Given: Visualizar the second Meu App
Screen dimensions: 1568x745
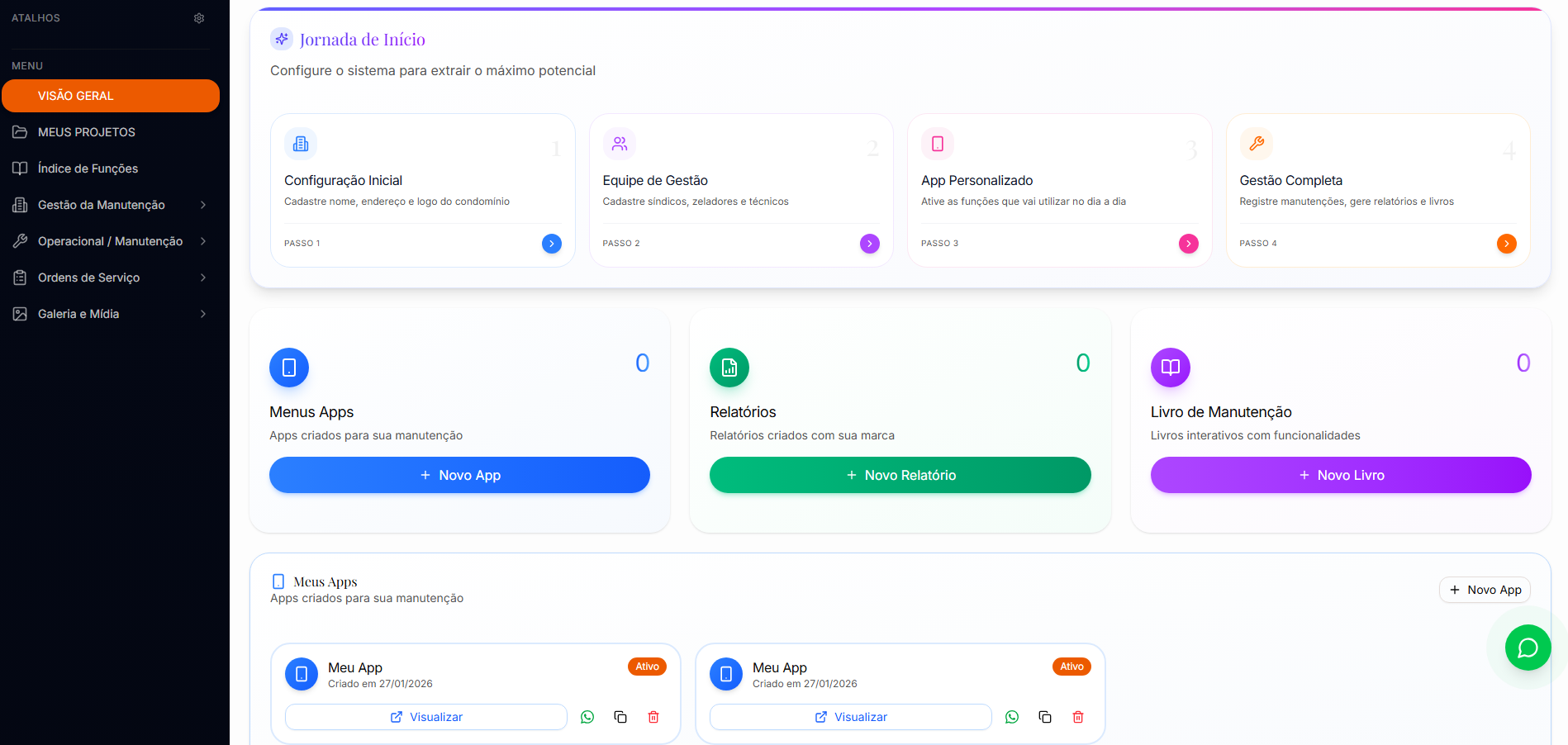Looking at the screenshot, I should click(851, 717).
